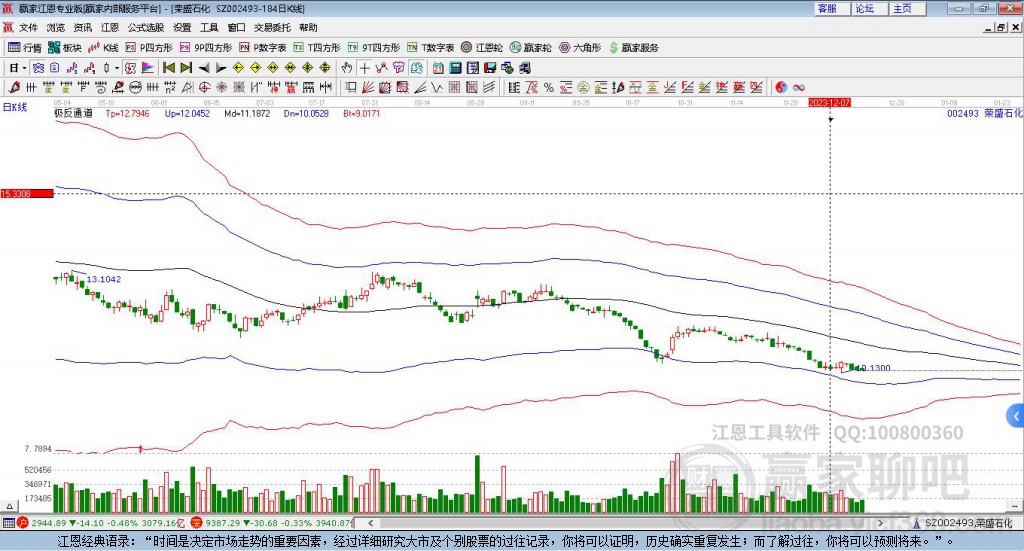
Task: Click the 论坛 forum button
Action: [x=864, y=8]
